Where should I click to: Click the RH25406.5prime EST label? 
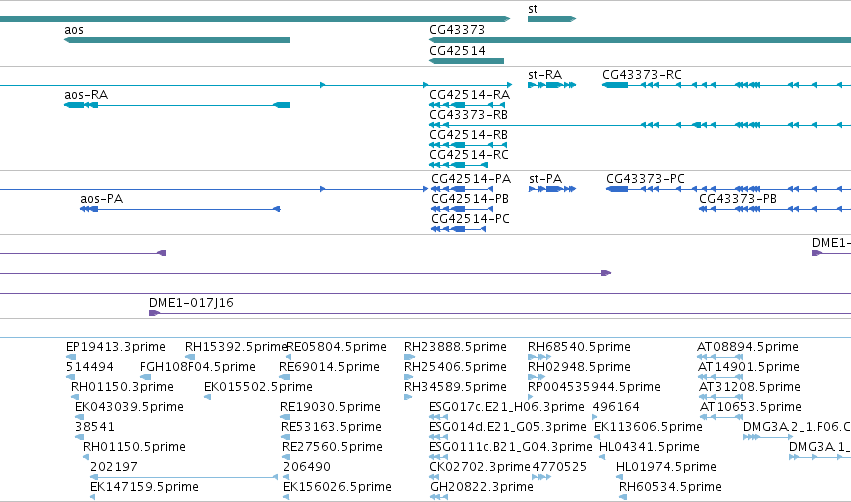[x=455, y=367]
